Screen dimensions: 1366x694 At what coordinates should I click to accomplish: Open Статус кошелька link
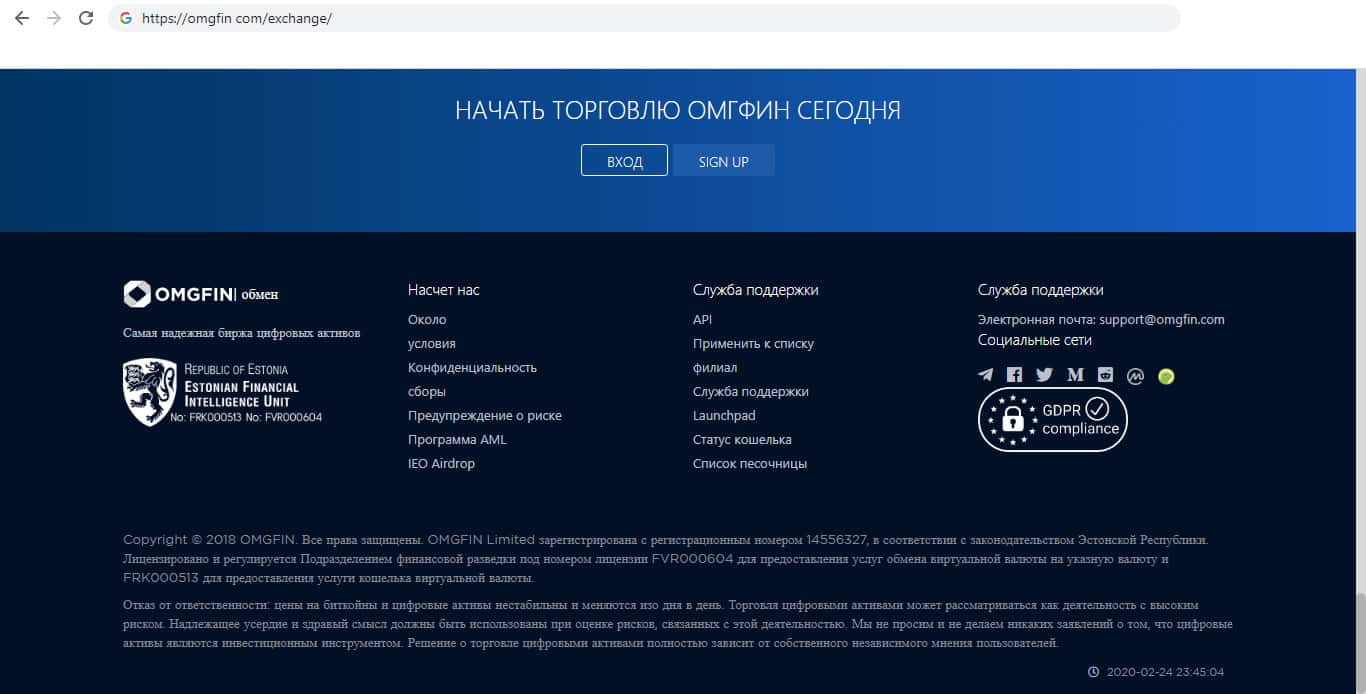[x=742, y=440]
